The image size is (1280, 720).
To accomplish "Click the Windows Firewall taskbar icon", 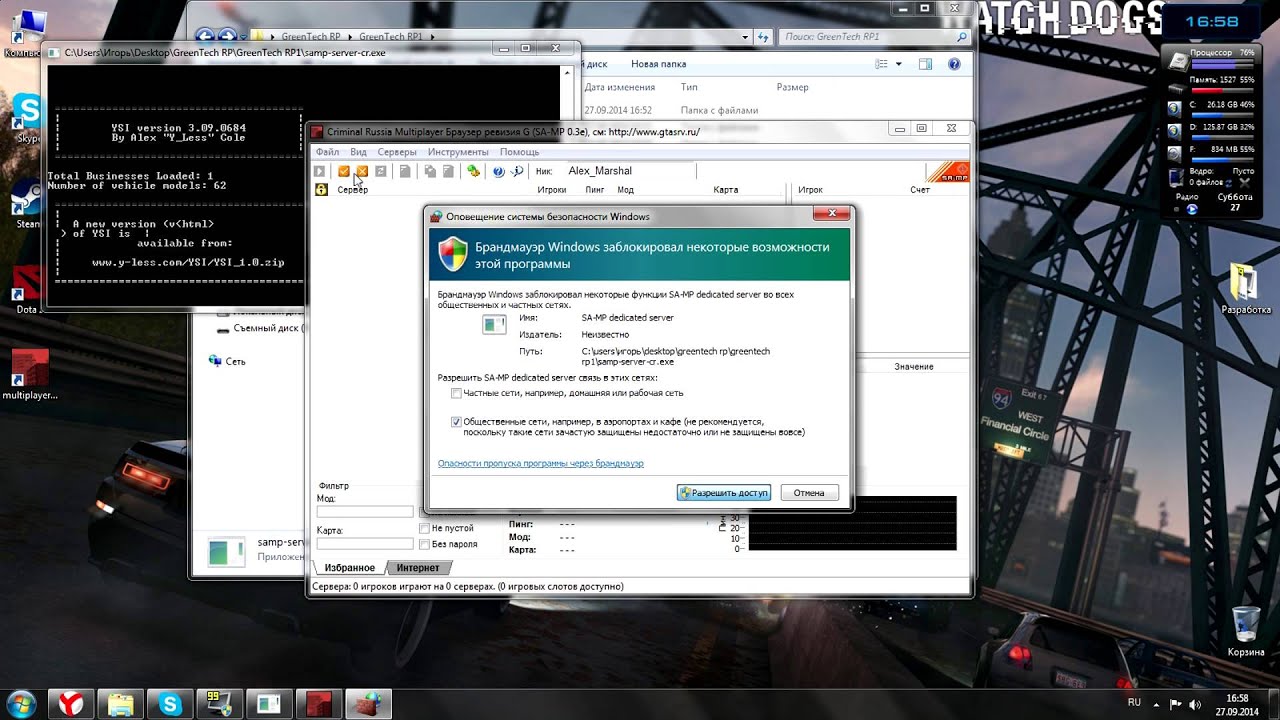I will [x=368, y=704].
